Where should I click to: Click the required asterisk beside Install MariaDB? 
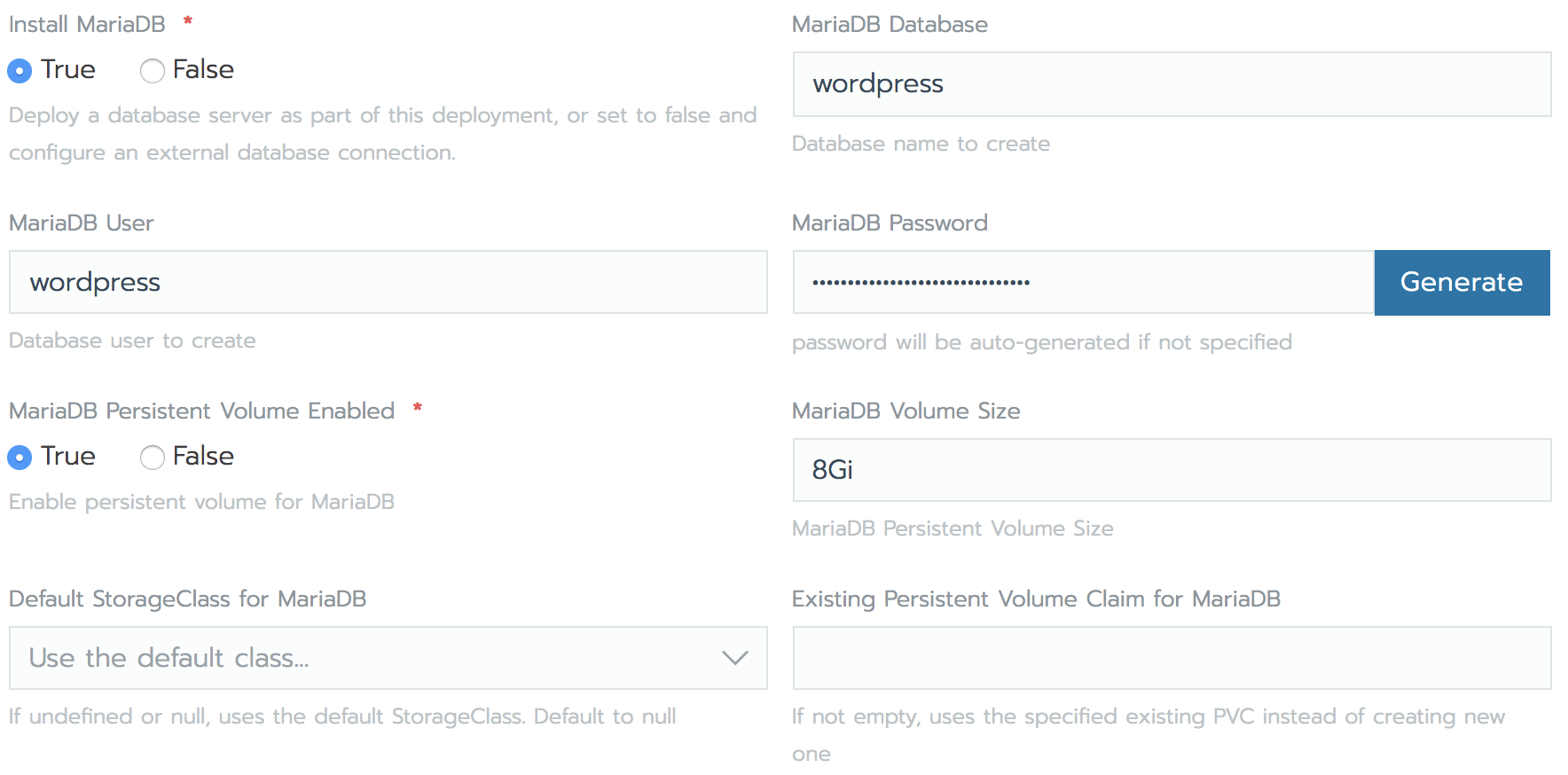pyautogui.click(x=186, y=21)
